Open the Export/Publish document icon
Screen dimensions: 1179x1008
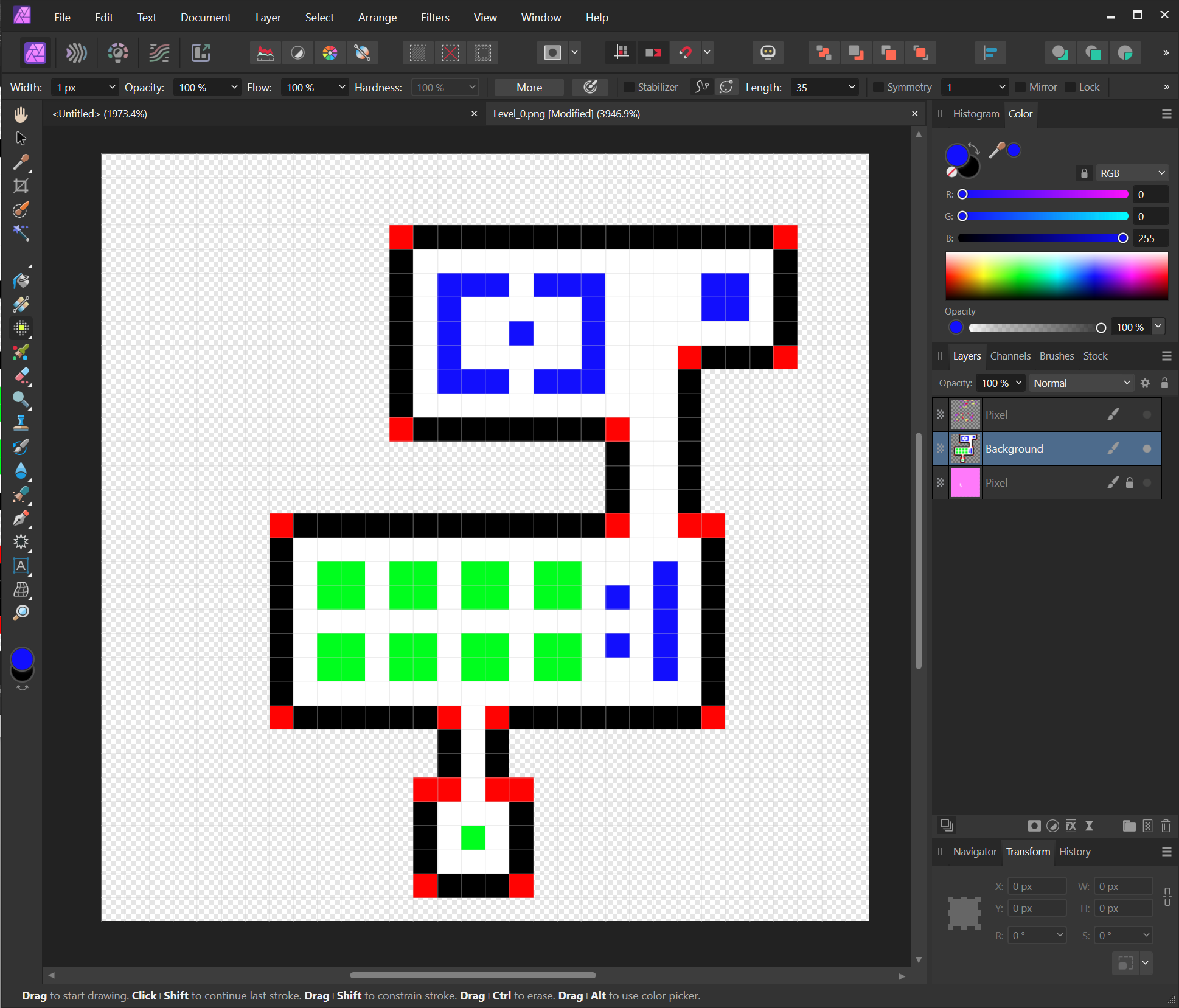pyautogui.click(x=200, y=52)
